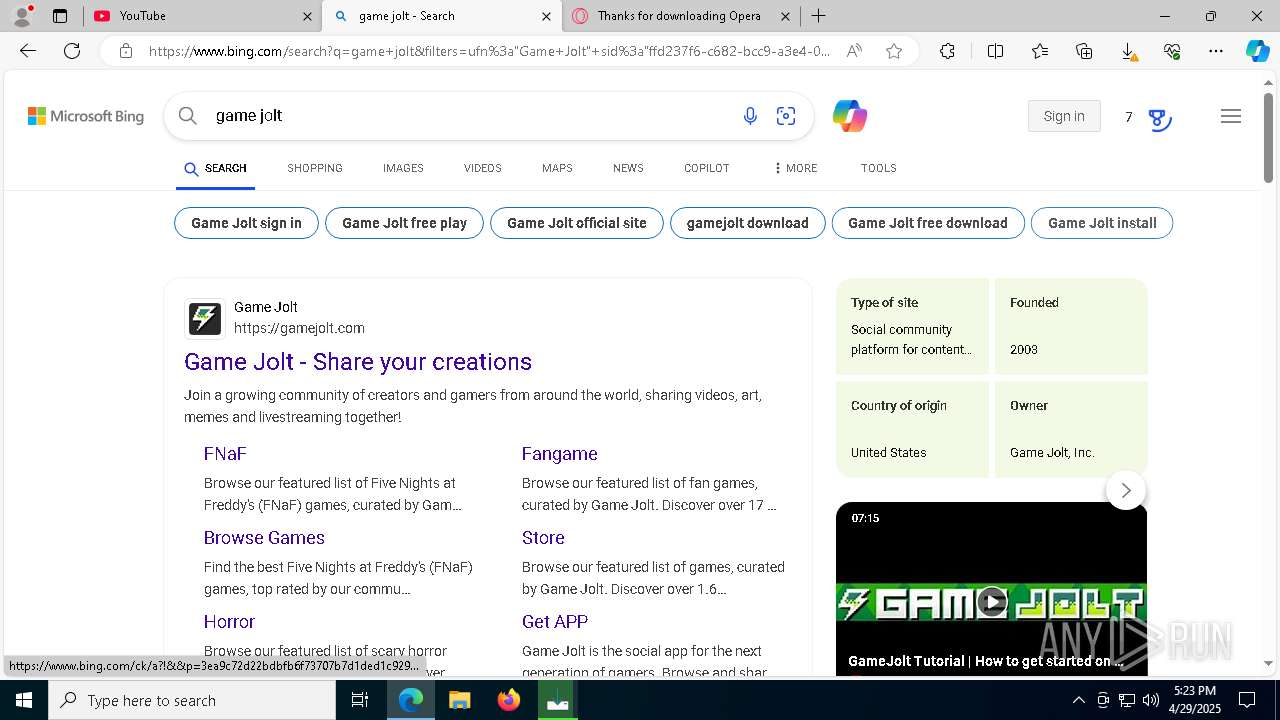Viewport: 1280px width, 720px height.
Task: View site information lock icon
Action: coord(126,51)
